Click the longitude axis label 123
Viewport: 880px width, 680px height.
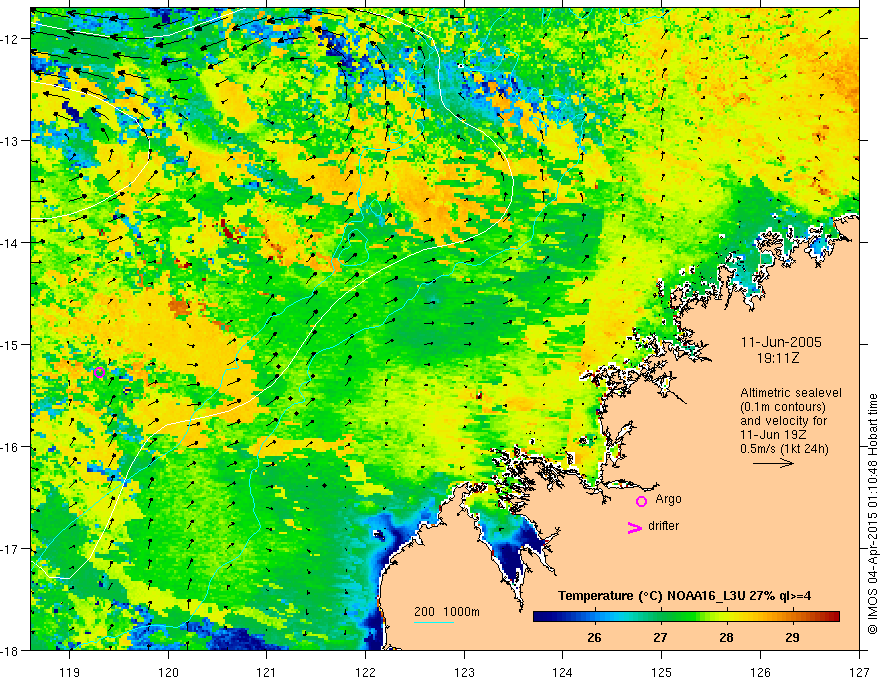[x=465, y=672]
